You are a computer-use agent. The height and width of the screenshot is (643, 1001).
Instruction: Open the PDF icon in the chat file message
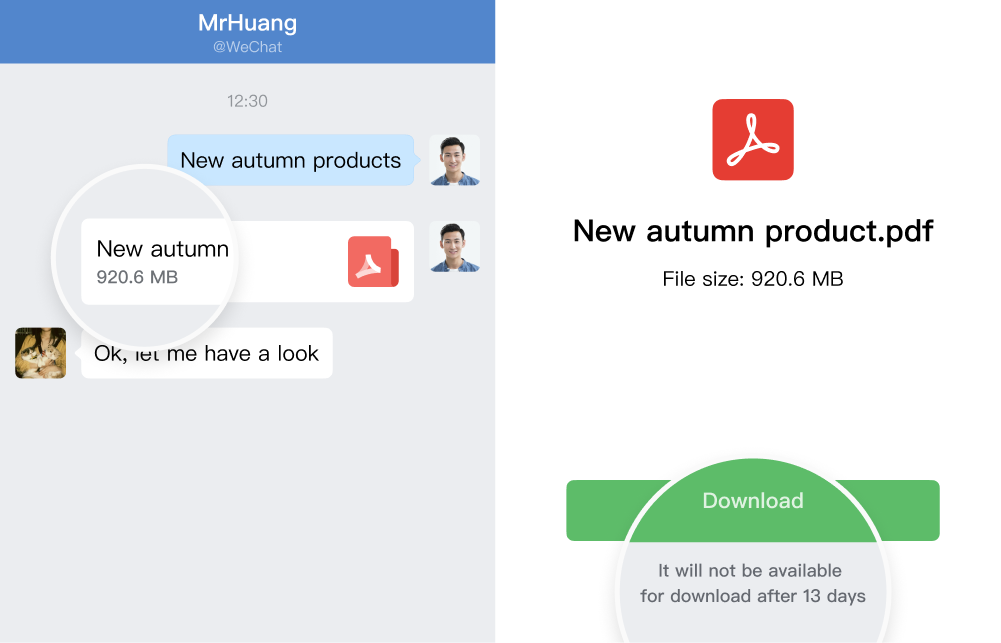tap(373, 261)
